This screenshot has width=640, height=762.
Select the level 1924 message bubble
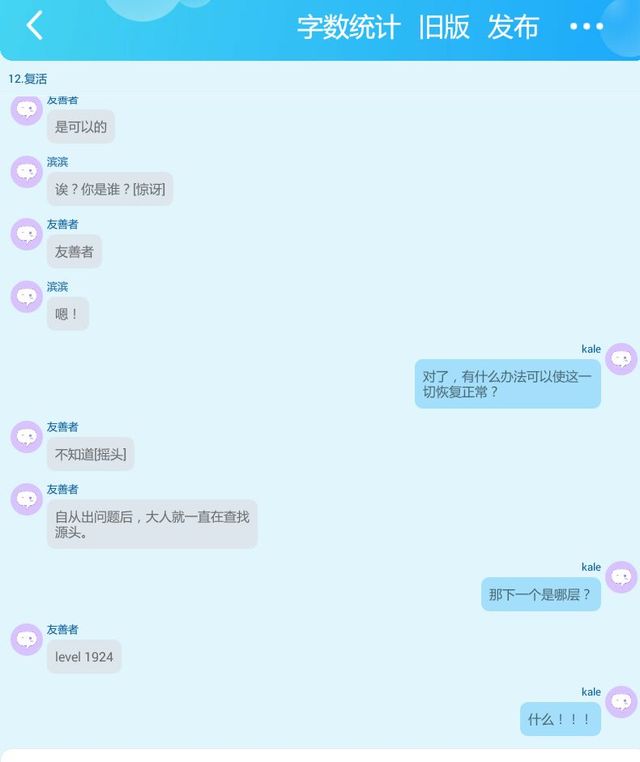pyautogui.click(x=84, y=657)
